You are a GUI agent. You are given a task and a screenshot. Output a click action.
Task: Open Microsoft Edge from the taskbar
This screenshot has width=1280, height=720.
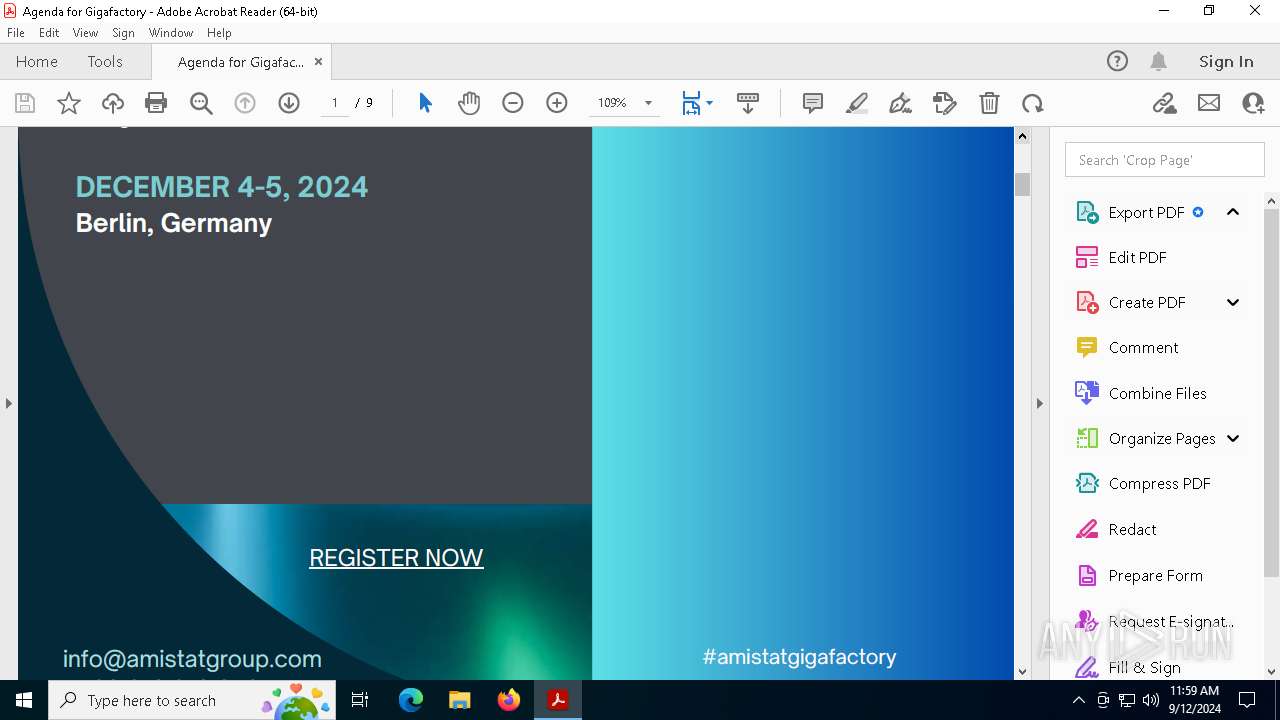coord(411,700)
